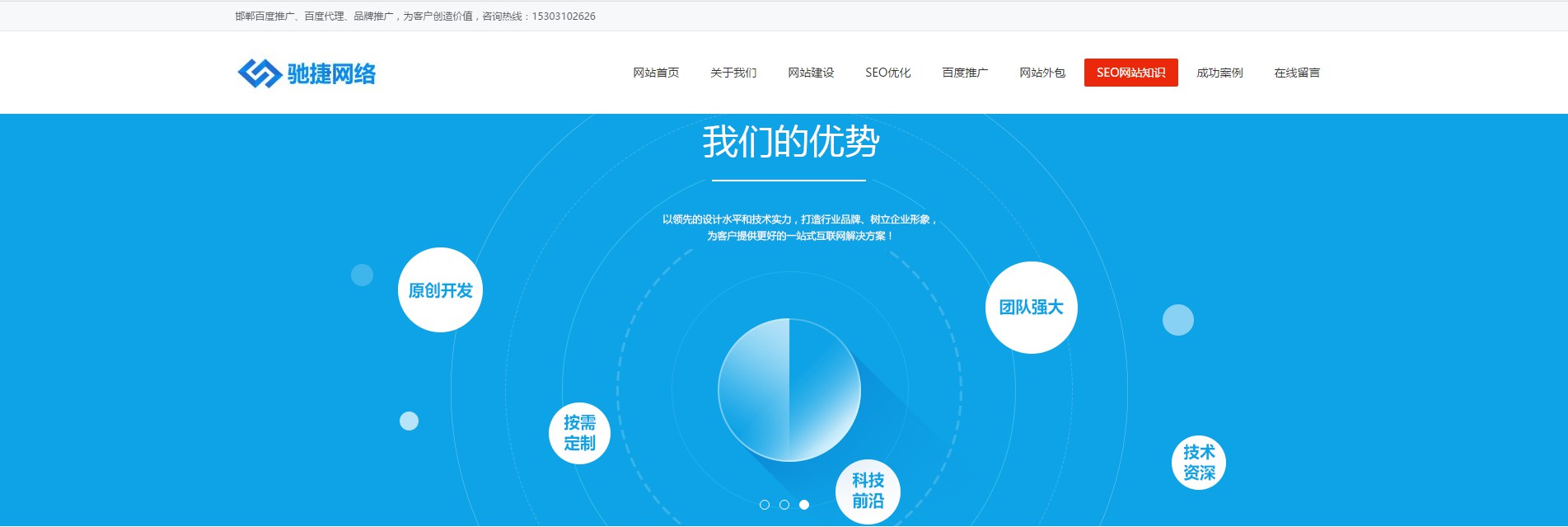Click the 我们的优势 heading
Screen dimensions: 1568x527
point(791,141)
